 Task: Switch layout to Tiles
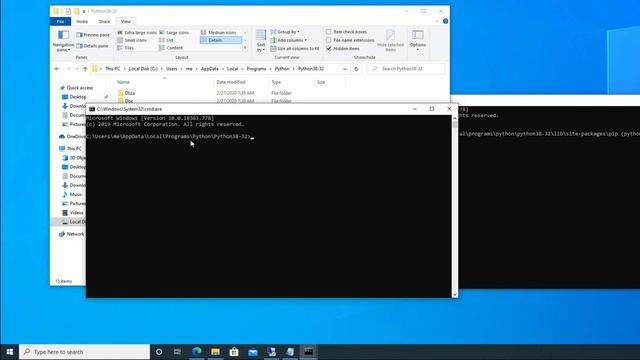coord(126,48)
